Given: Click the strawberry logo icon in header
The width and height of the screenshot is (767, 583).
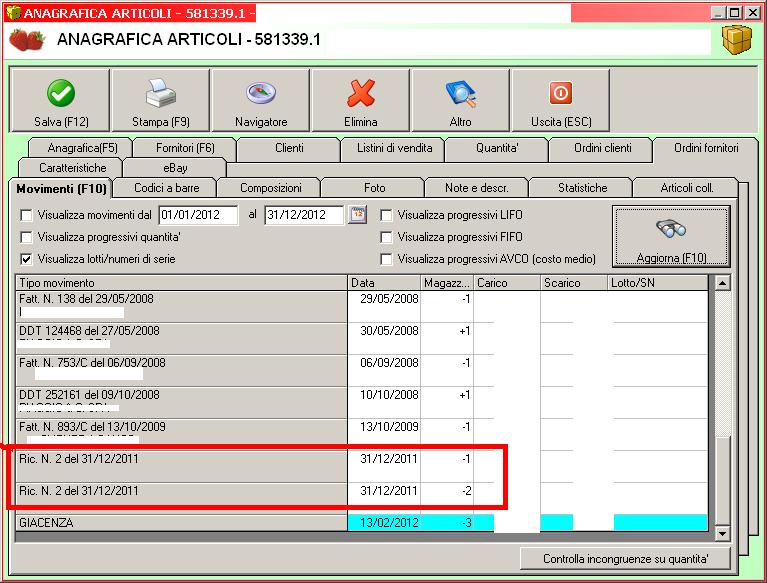Looking at the screenshot, I should click(27, 40).
